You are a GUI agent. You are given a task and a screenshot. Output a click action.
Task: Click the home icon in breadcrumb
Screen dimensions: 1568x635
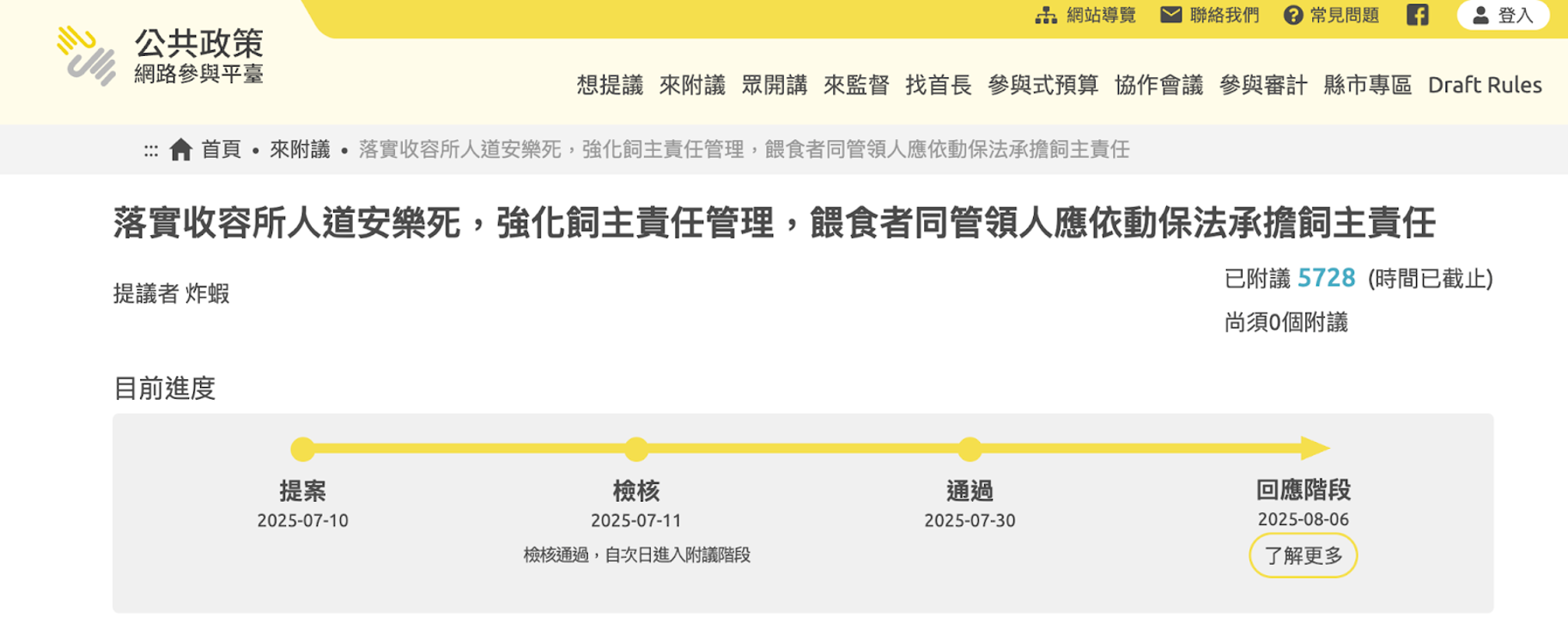[x=181, y=150]
